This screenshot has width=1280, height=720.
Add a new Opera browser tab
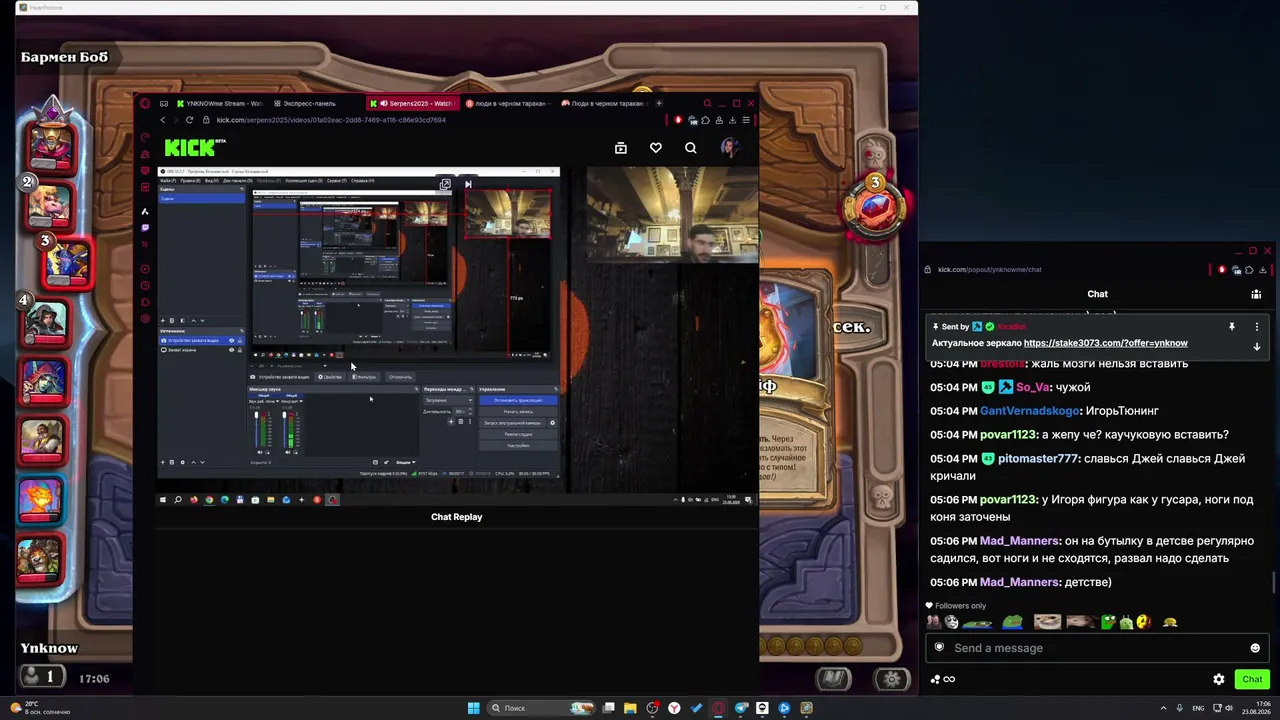pos(658,103)
